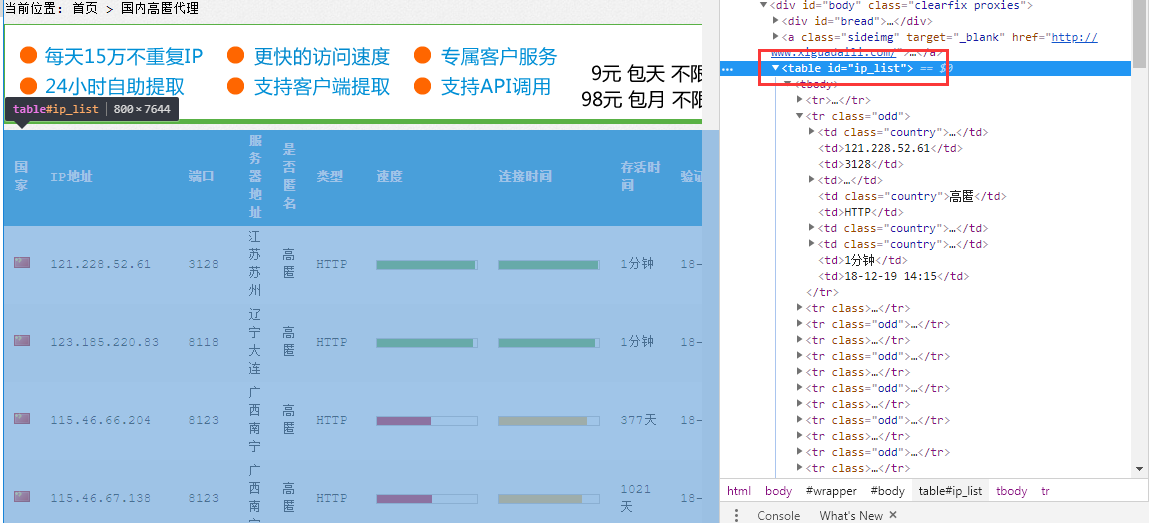Click the td 18-12-19 14:15 node in DevTools

[894, 276]
